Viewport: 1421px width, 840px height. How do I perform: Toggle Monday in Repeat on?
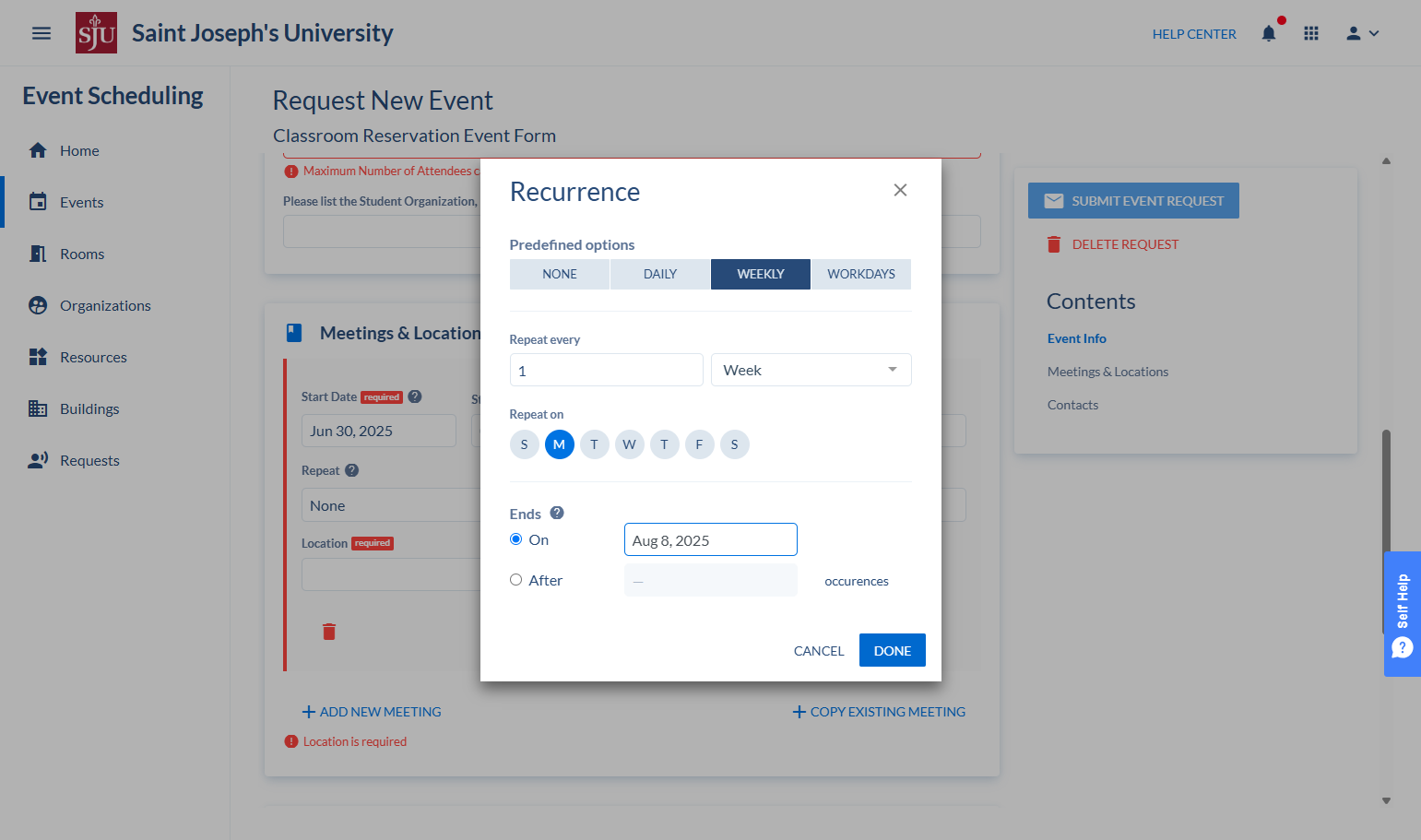point(560,444)
